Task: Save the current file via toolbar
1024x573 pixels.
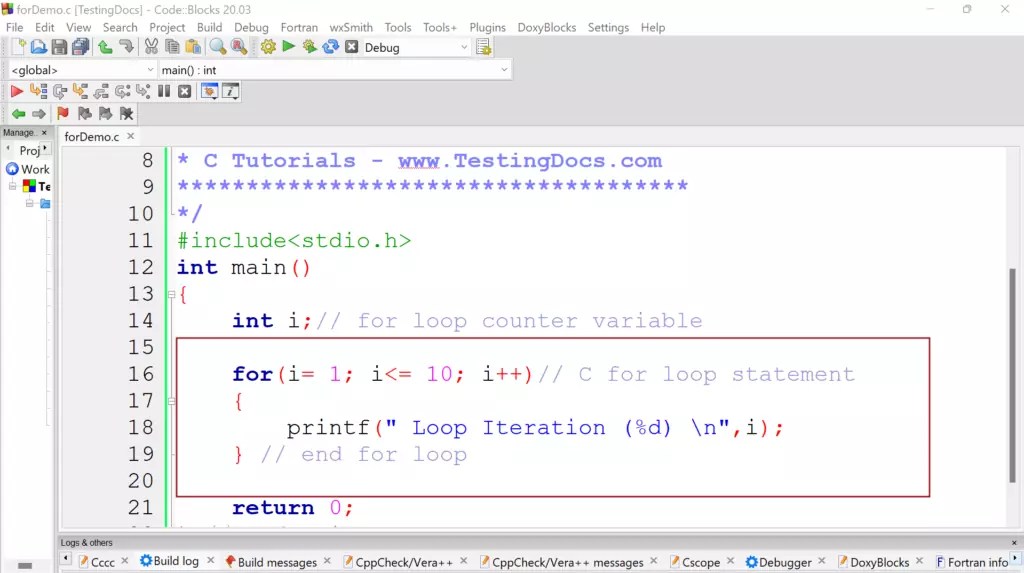Action: click(59, 47)
